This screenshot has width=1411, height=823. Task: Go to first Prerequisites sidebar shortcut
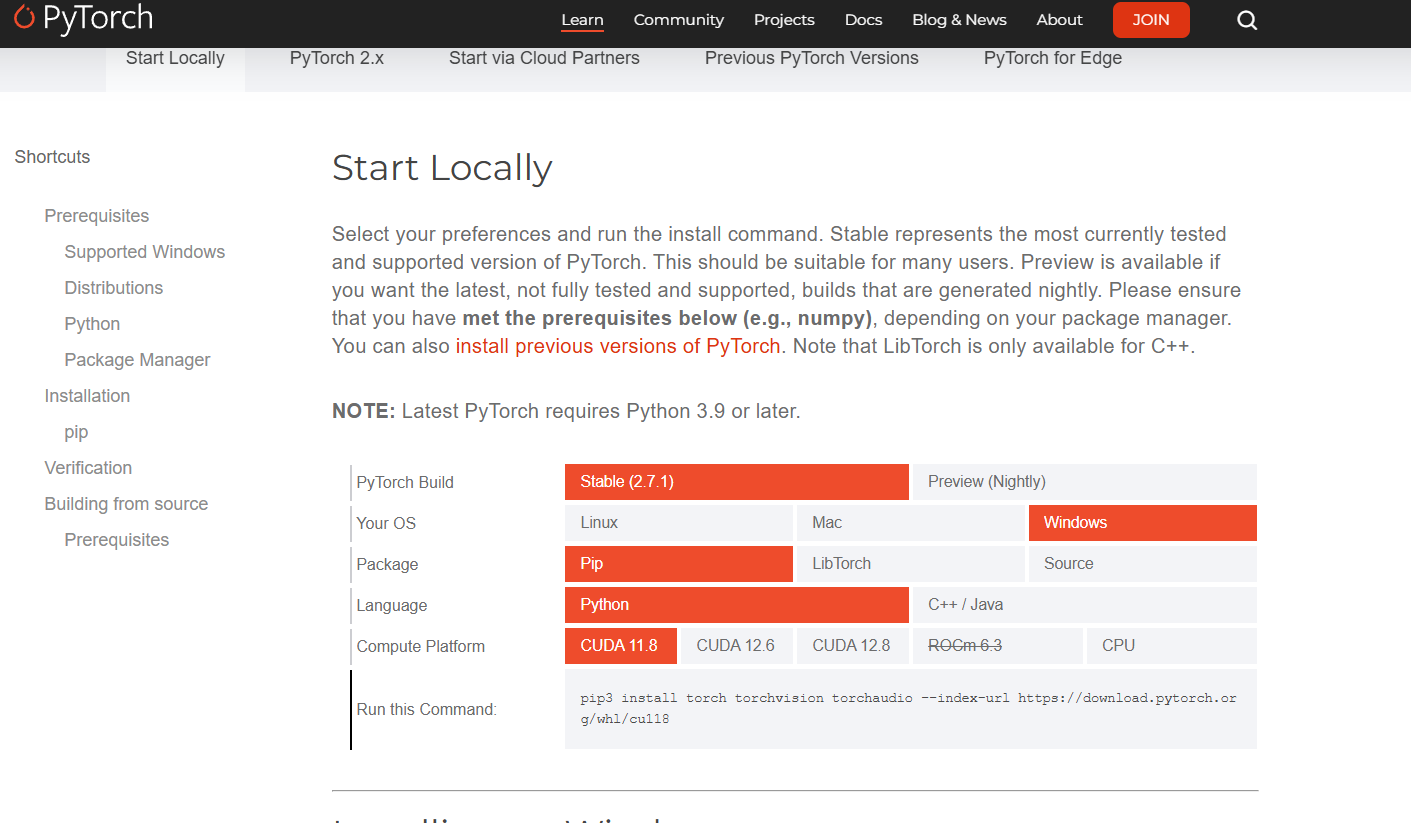tap(97, 216)
